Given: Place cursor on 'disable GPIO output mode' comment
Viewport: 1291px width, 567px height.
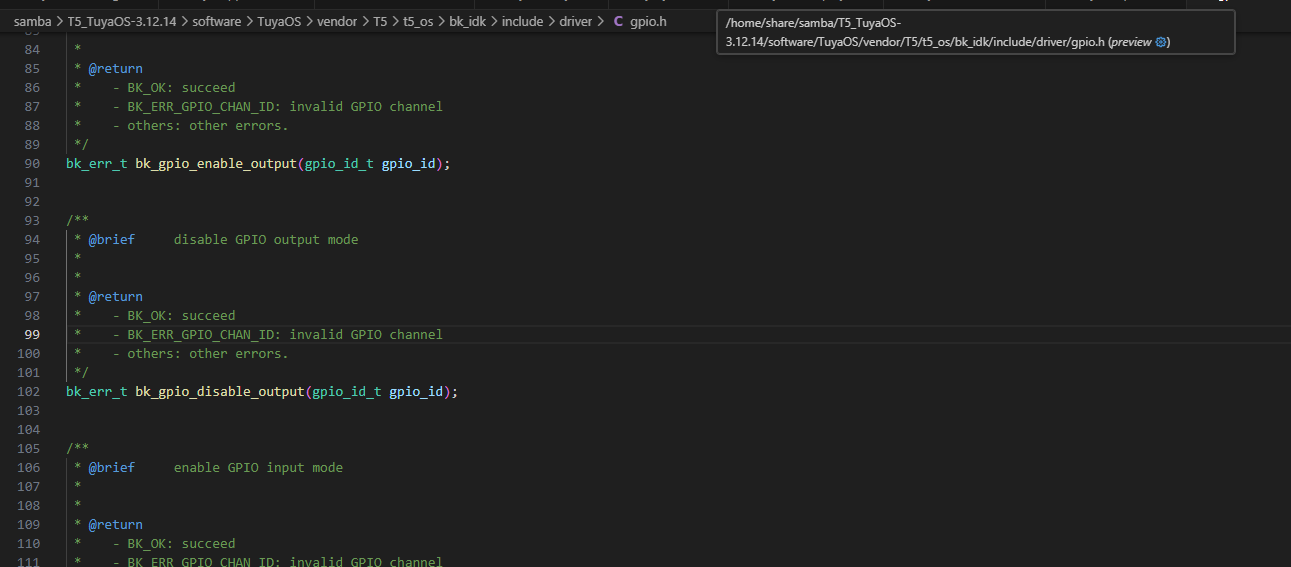Looking at the screenshot, I should tap(265, 240).
